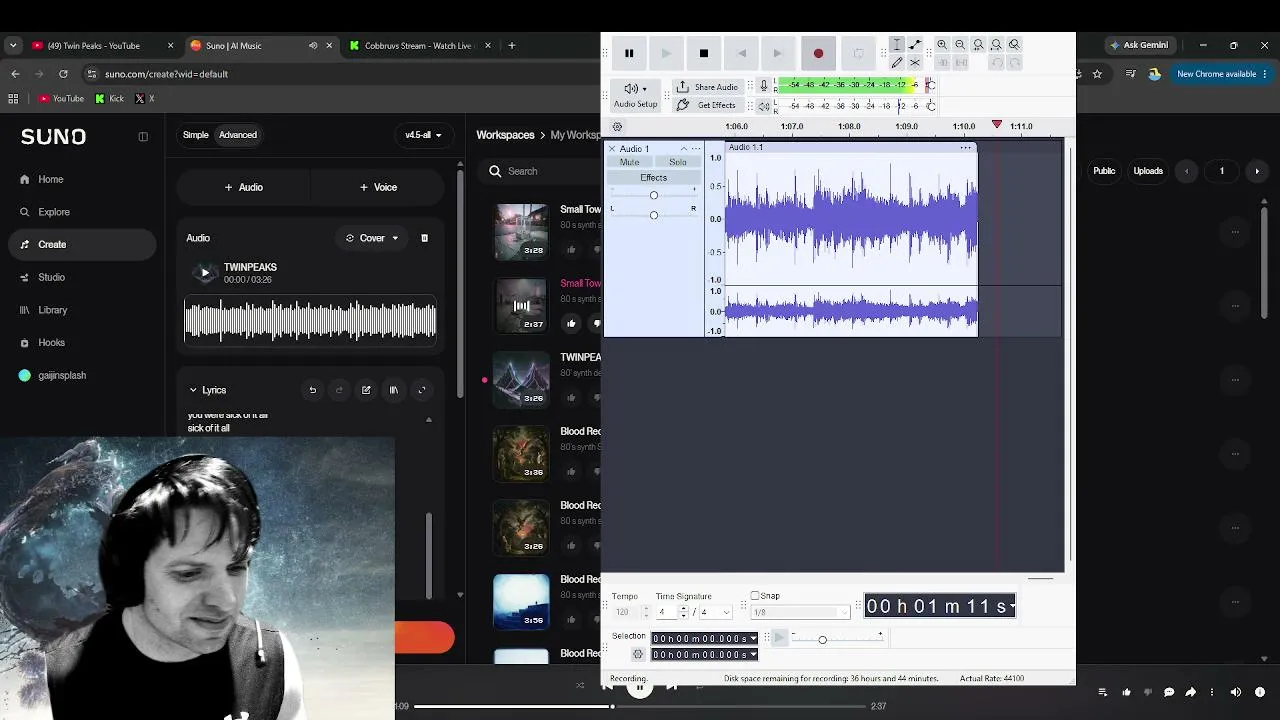Select the Audacity Draw pencil tool
This screenshot has height=720, width=1280.
(897, 62)
